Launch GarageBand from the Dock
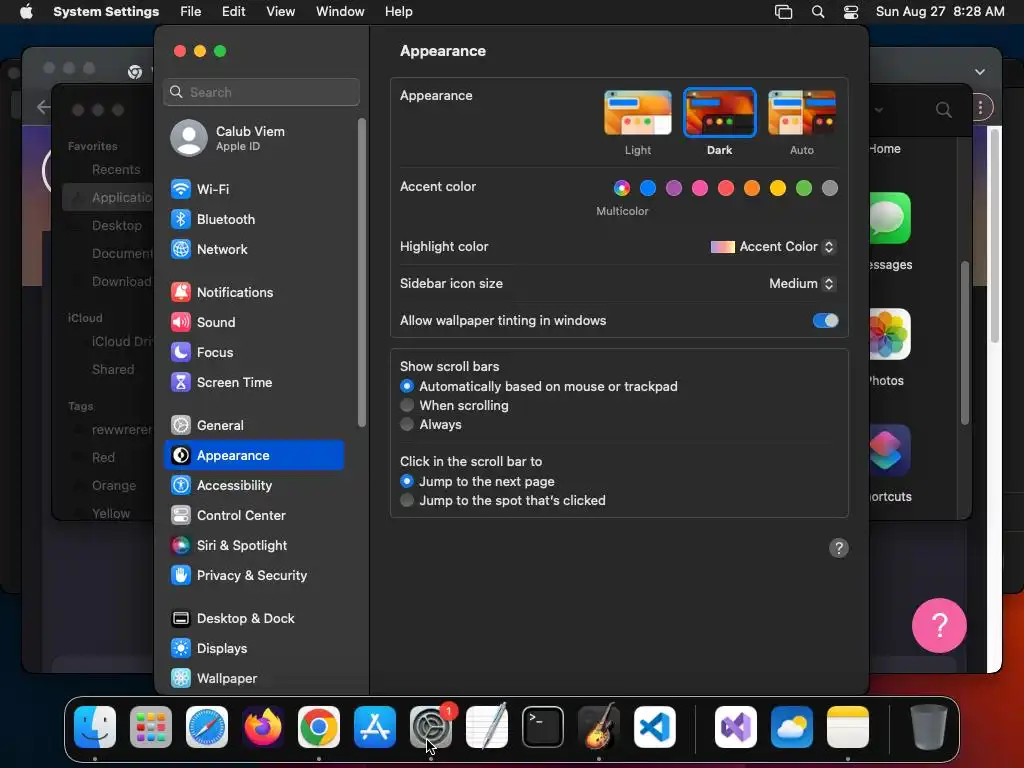 598,728
